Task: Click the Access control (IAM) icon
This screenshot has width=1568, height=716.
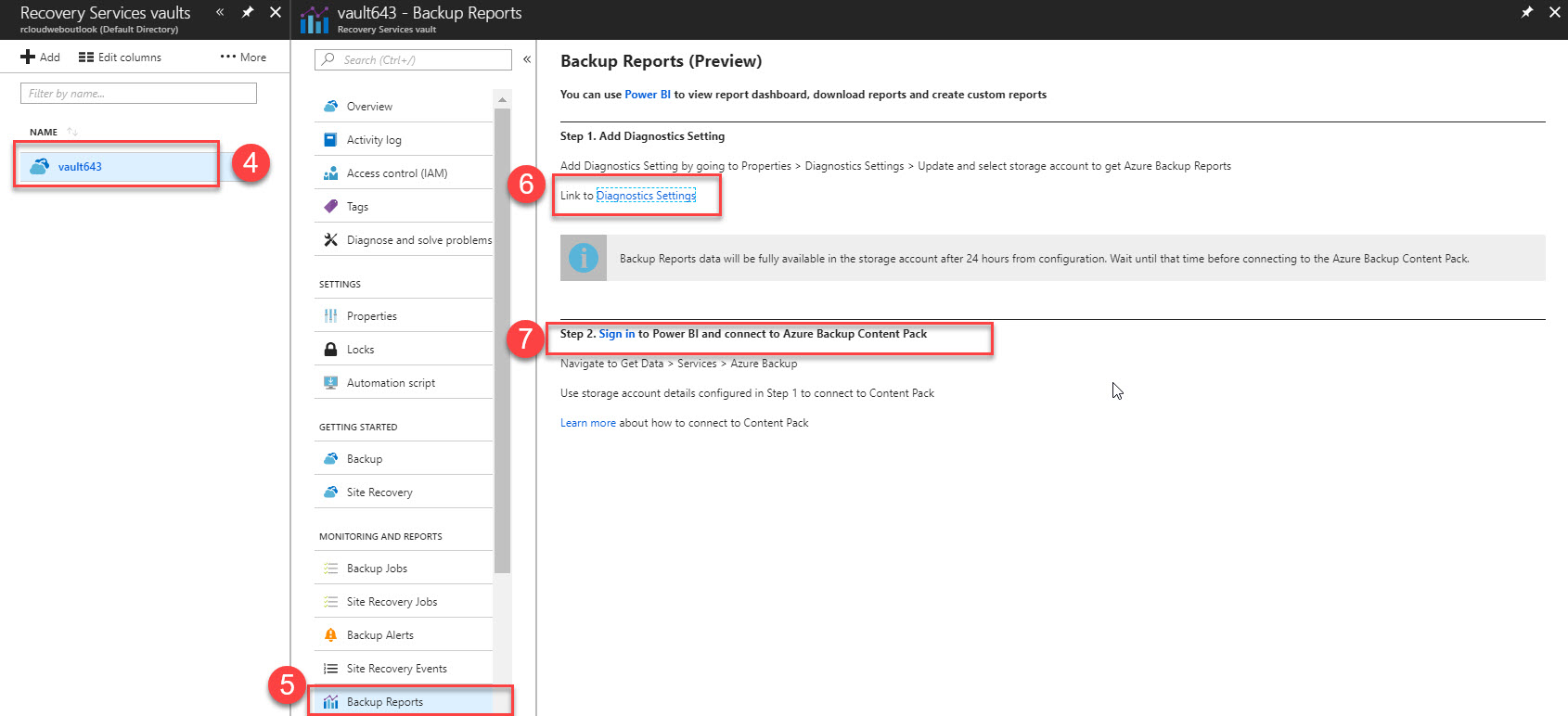Action: click(330, 173)
